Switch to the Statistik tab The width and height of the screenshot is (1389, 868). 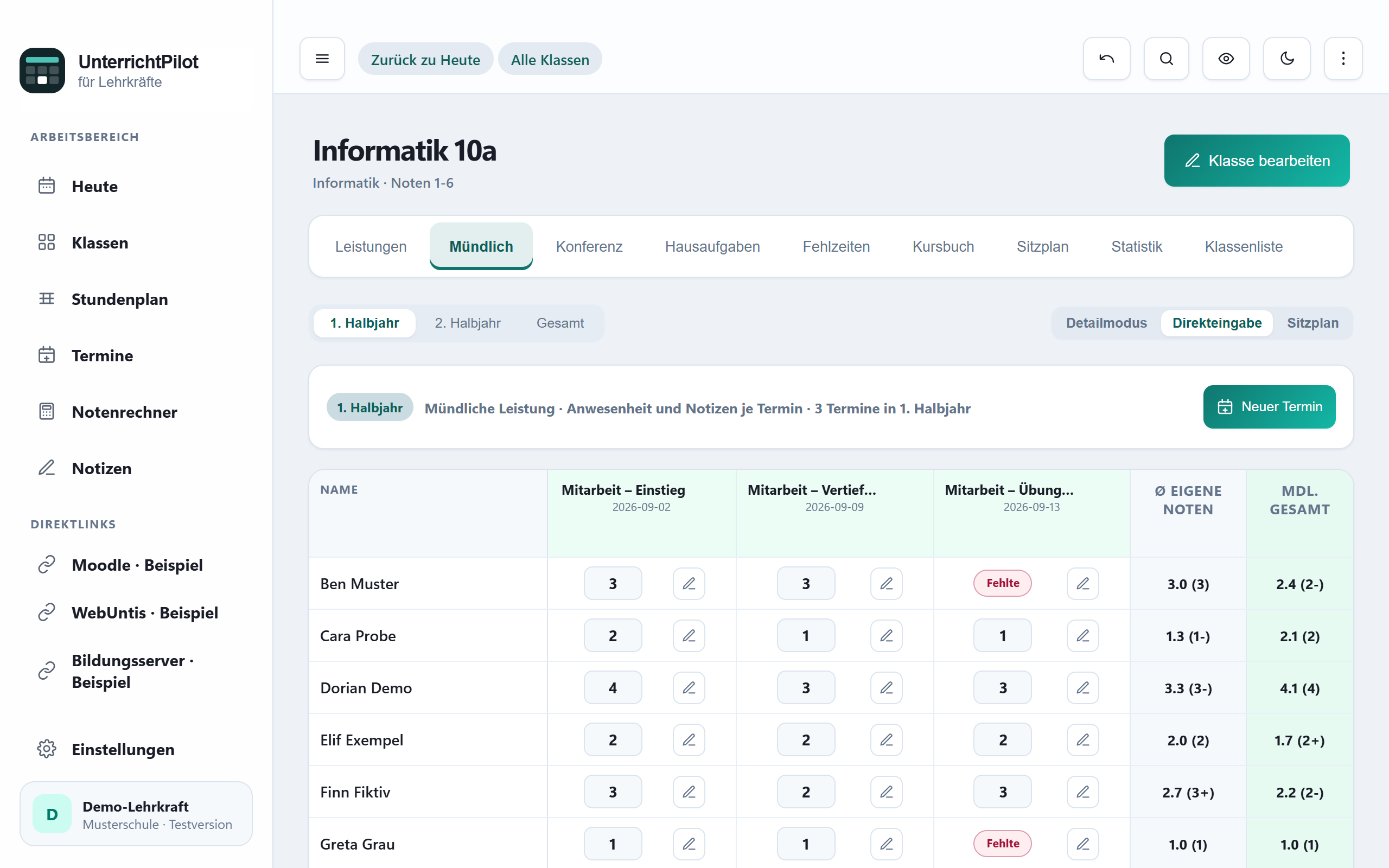coord(1137,246)
